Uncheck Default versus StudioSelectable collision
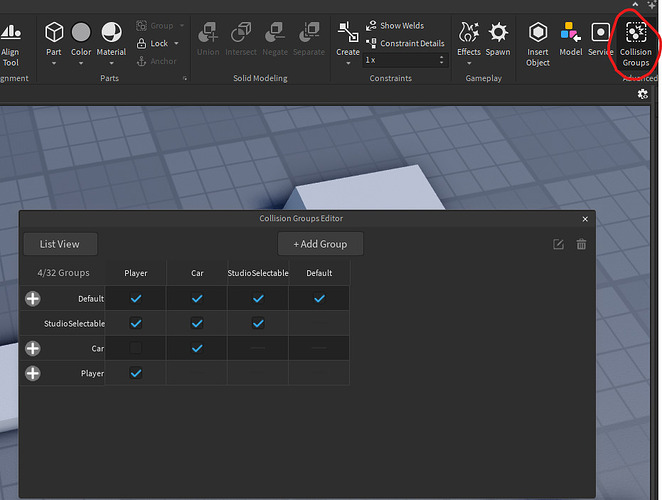The width and height of the screenshot is (662, 500). [258, 299]
